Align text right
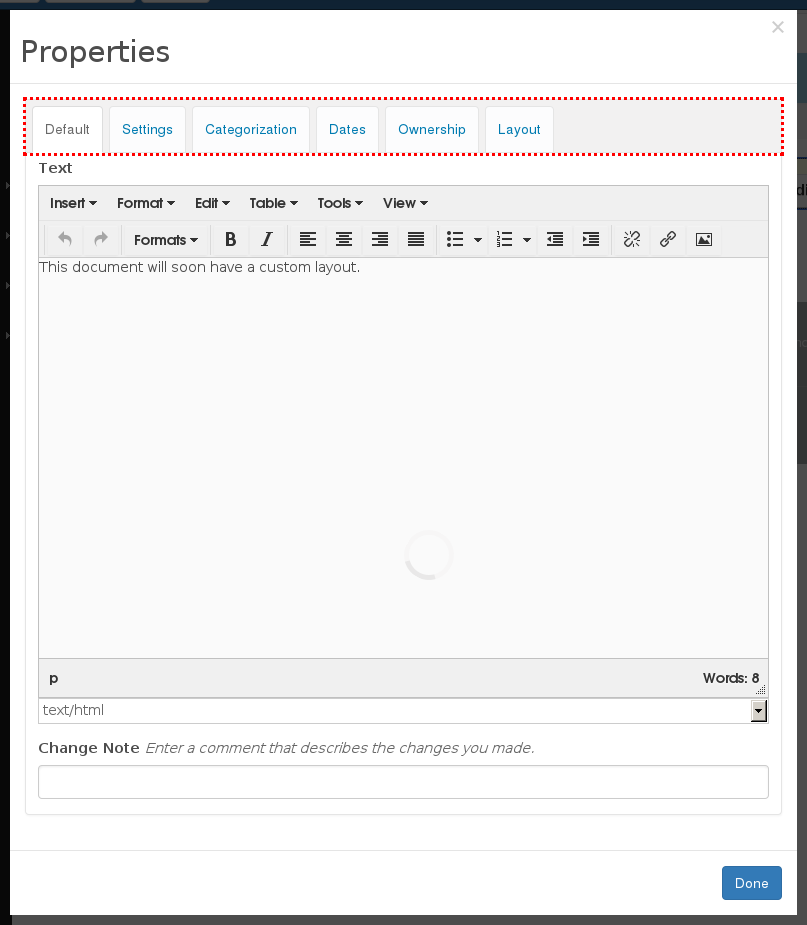The width and height of the screenshot is (807, 925). tap(380, 239)
